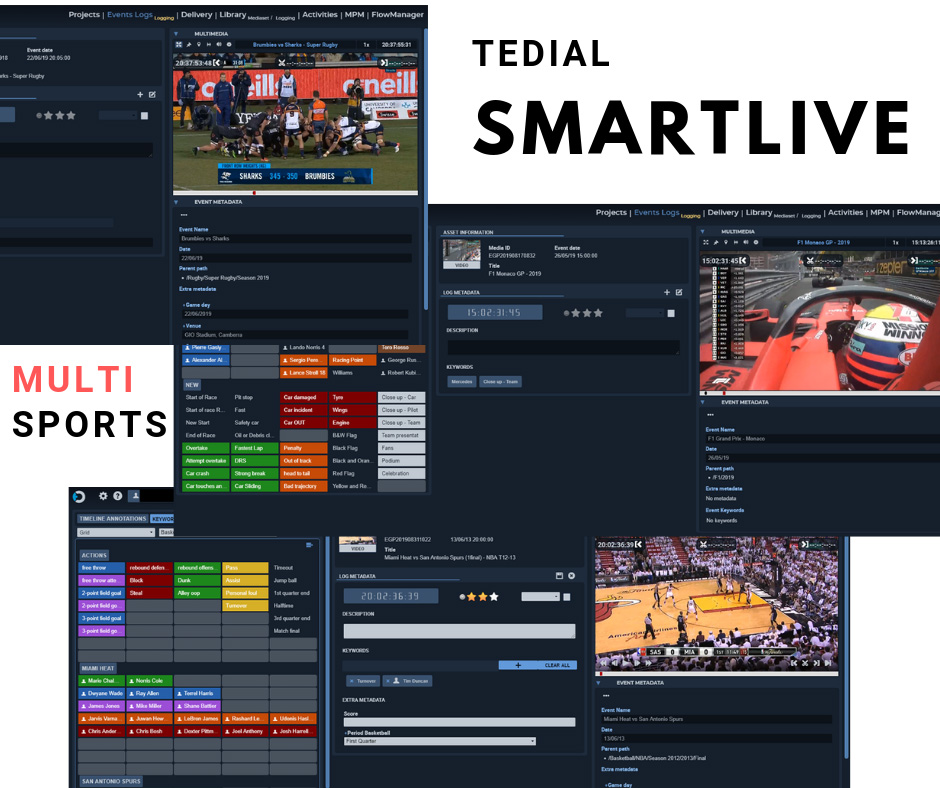Toggle fullscreen in the rugby multimedia toolbar
This screenshot has width=940, height=788.
pyautogui.click(x=179, y=44)
